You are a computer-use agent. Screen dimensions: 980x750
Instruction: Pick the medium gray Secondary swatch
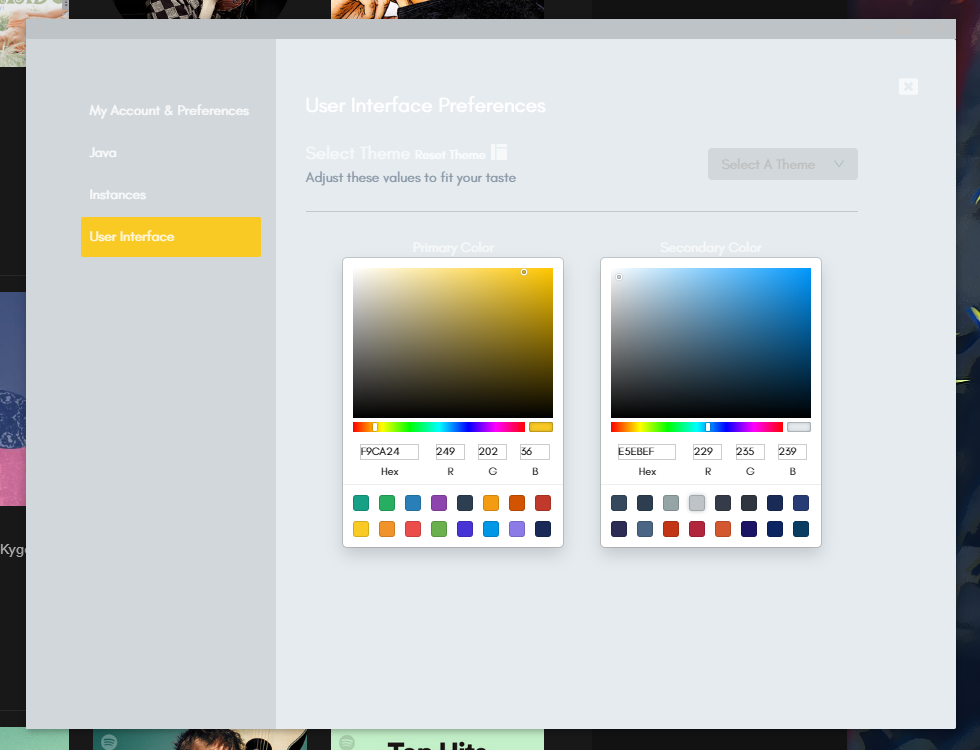[x=671, y=502]
